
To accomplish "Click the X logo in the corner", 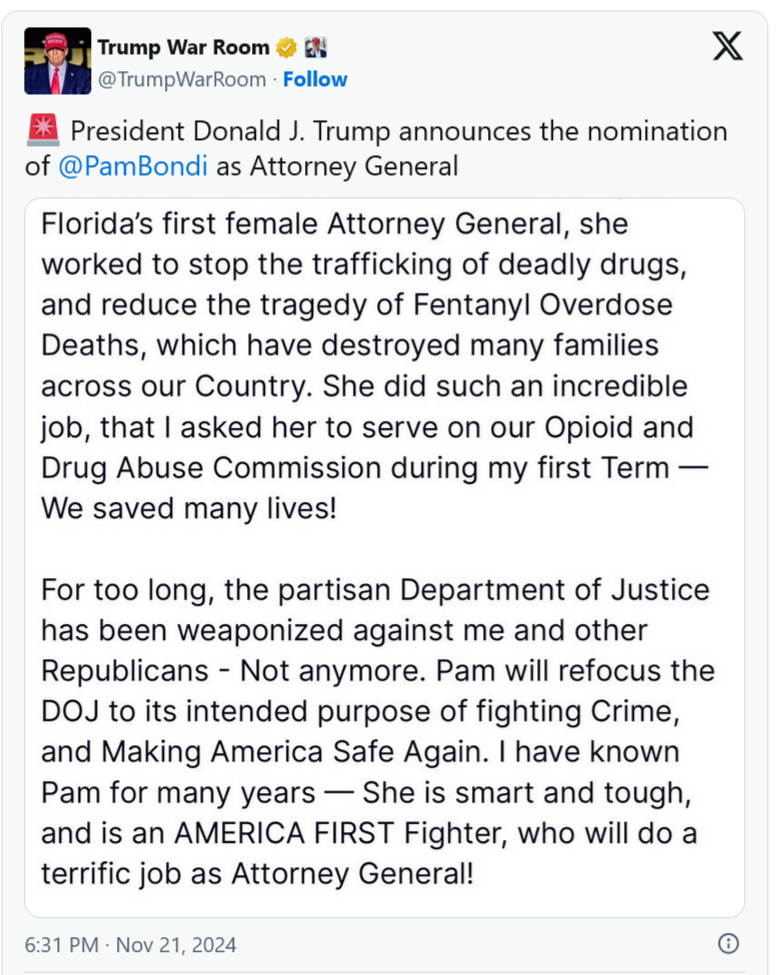I will coord(727,46).
